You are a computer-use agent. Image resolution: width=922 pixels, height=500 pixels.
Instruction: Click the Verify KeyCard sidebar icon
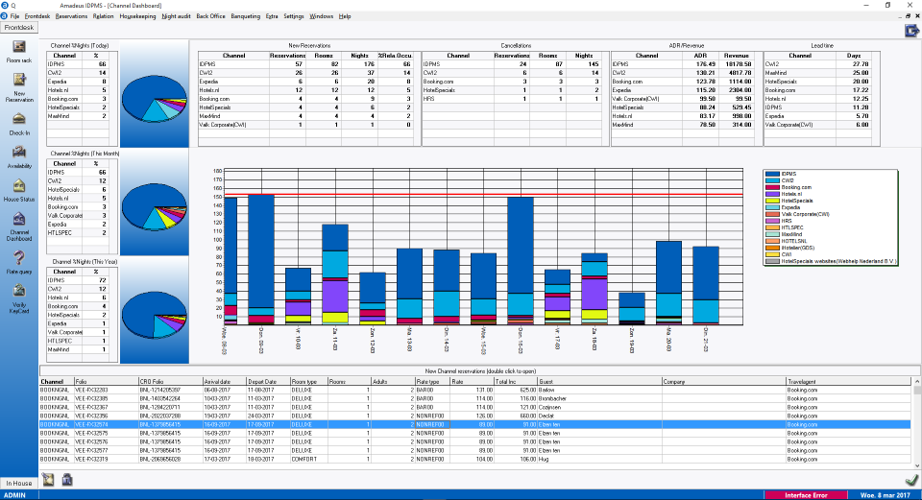click(x=19, y=291)
